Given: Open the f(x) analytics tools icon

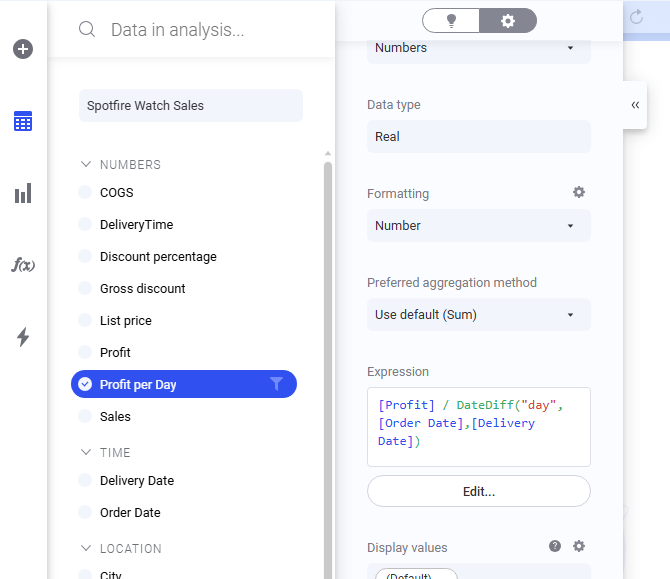Looking at the screenshot, I should point(23,265).
